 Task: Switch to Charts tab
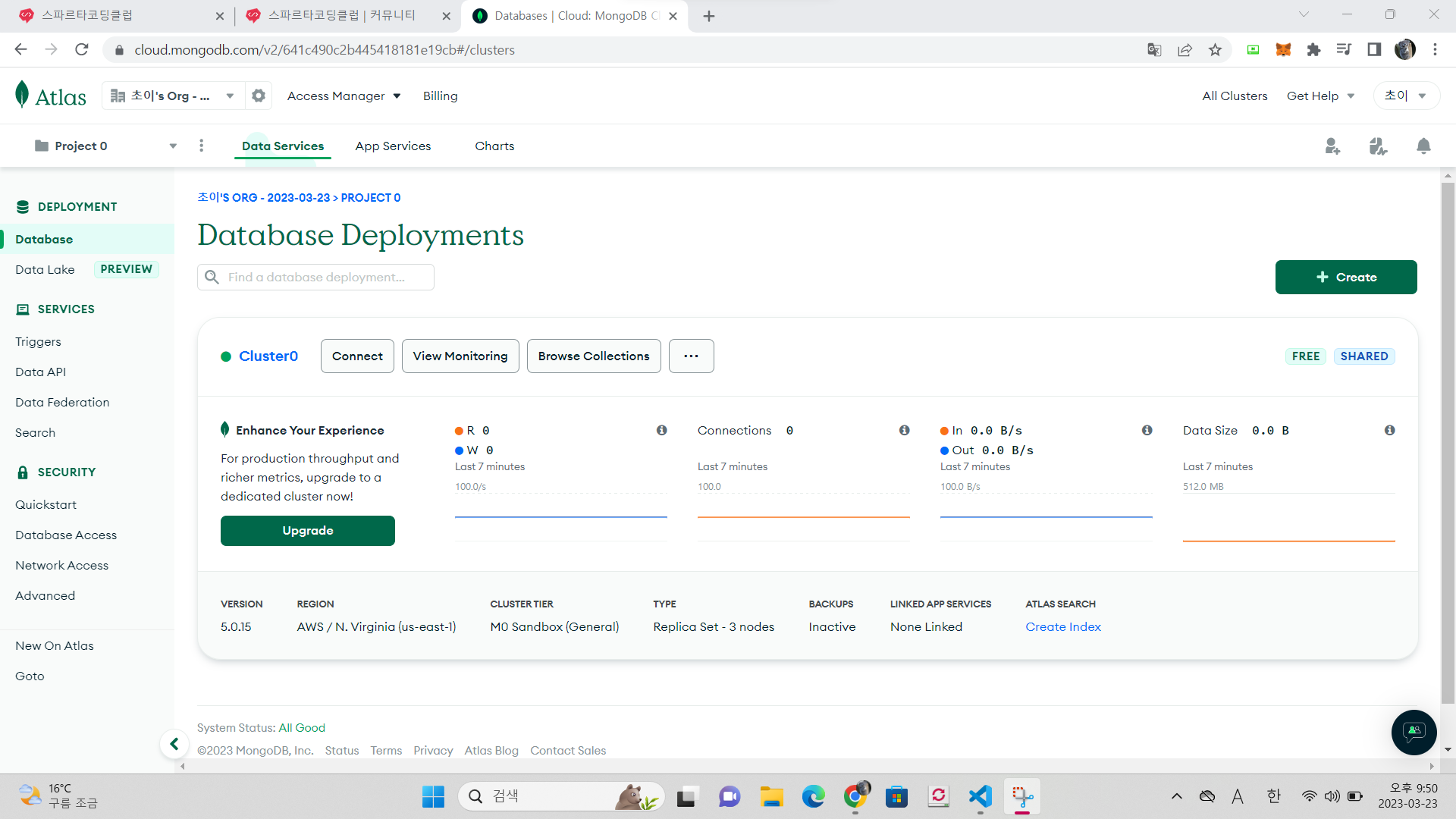point(494,146)
